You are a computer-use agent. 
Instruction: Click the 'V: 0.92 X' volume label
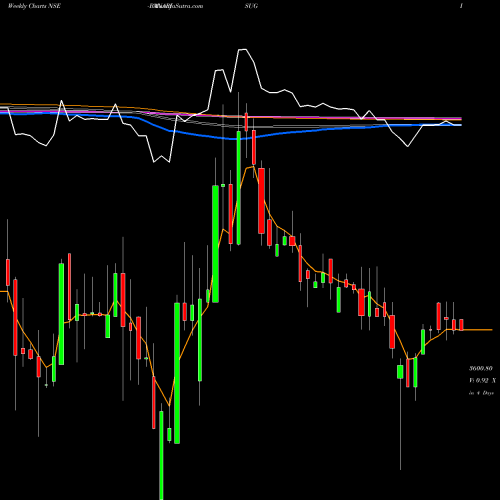(482, 380)
